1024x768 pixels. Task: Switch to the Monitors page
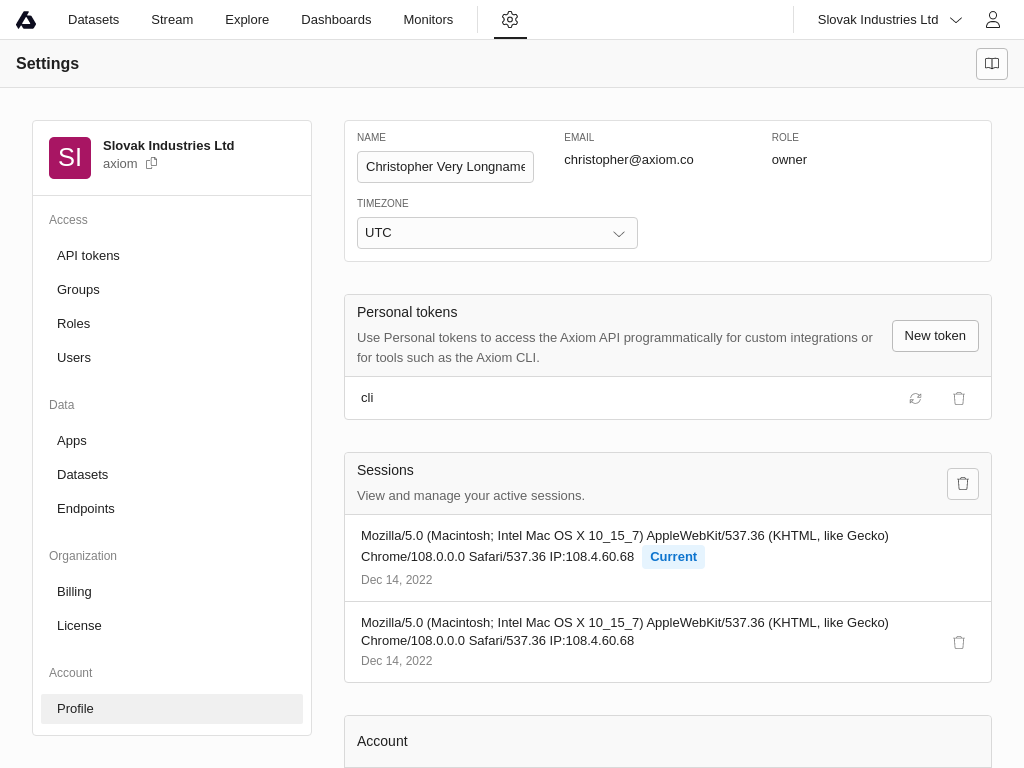[428, 19]
